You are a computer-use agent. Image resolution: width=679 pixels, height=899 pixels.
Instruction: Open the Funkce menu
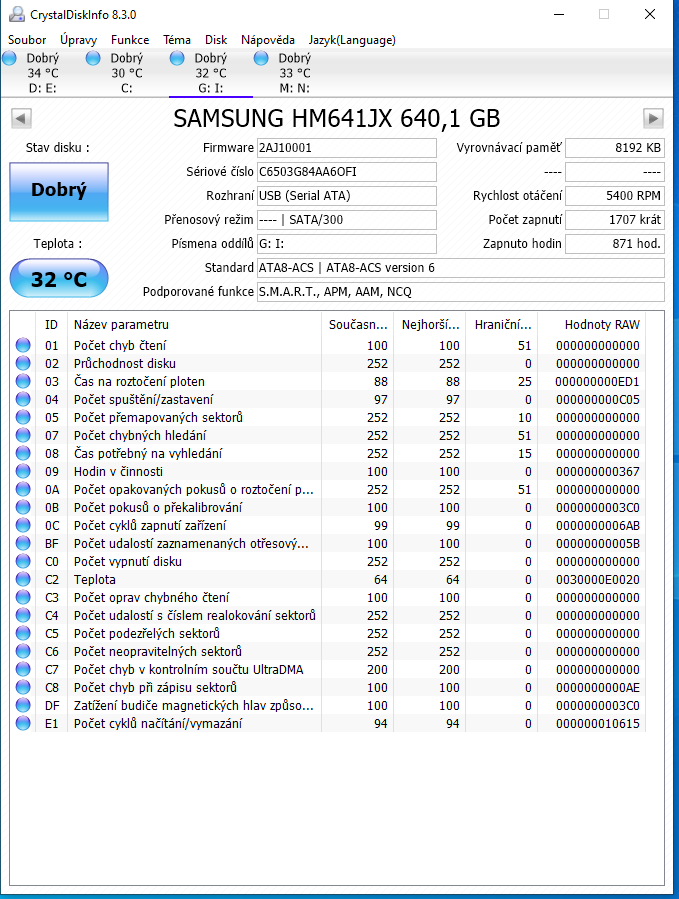click(x=130, y=40)
